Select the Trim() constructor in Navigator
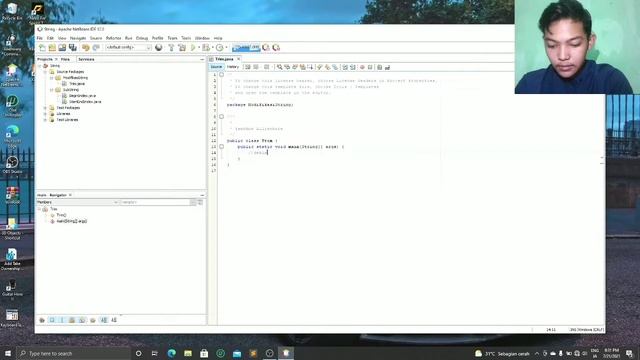The image size is (640, 360). [61, 215]
